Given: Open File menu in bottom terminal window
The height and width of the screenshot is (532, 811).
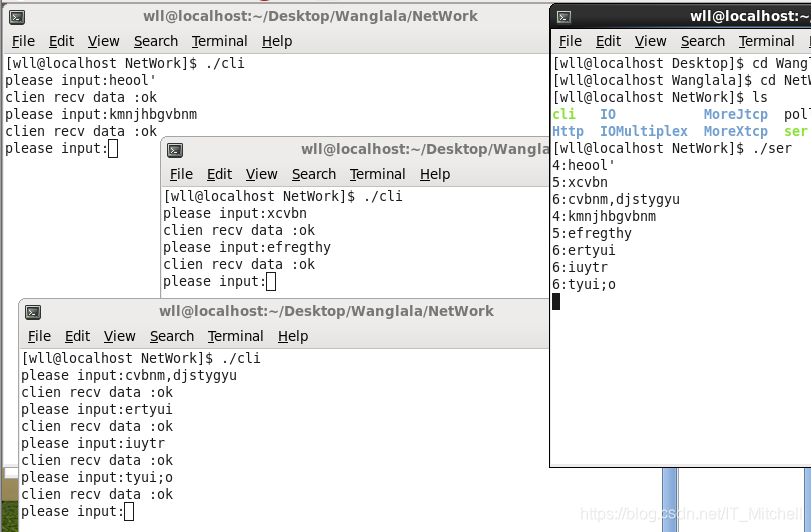Looking at the screenshot, I should [39, 336].
